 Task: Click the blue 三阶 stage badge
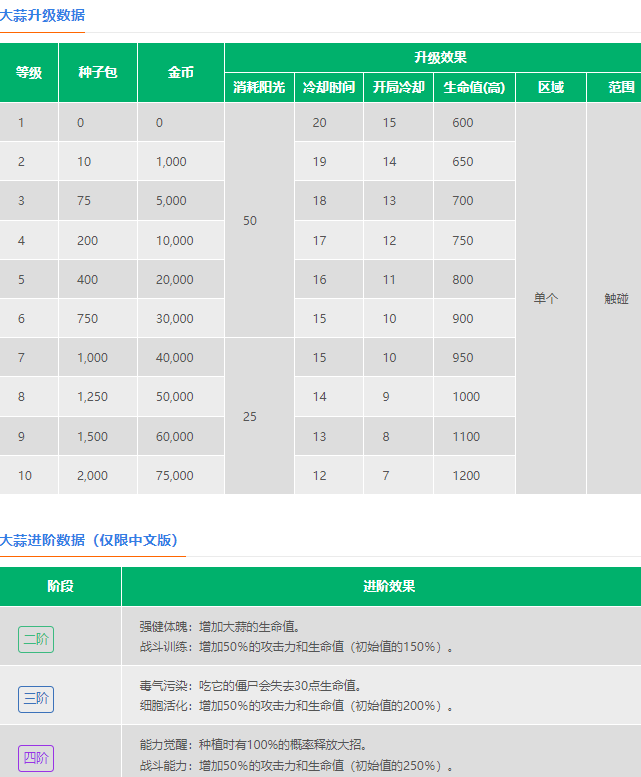click(36, 697)
